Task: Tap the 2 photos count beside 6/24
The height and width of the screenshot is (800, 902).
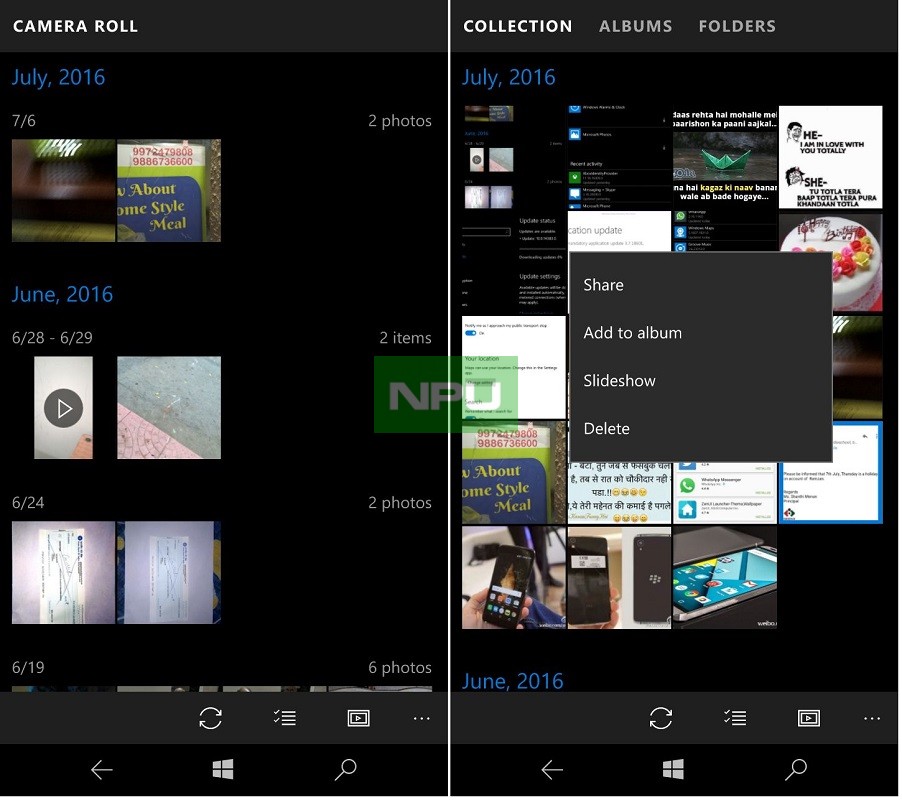Action: pyautogui.click(x=401, y=503)
